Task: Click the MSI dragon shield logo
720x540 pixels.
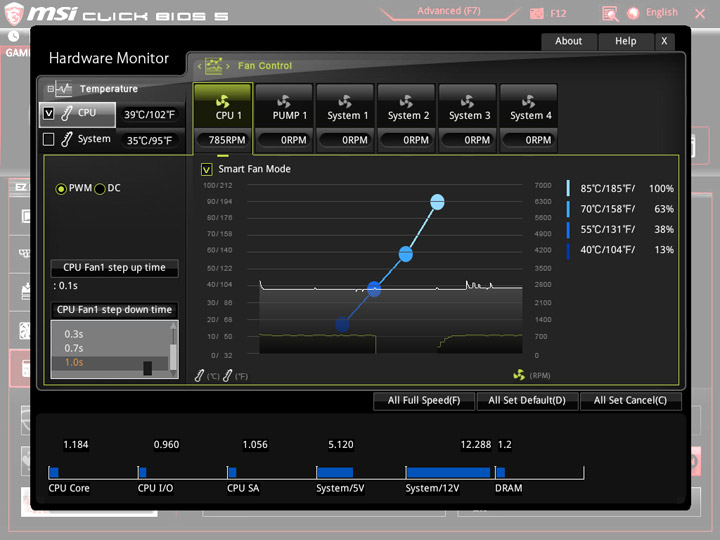Action: [x=14, y=13]
